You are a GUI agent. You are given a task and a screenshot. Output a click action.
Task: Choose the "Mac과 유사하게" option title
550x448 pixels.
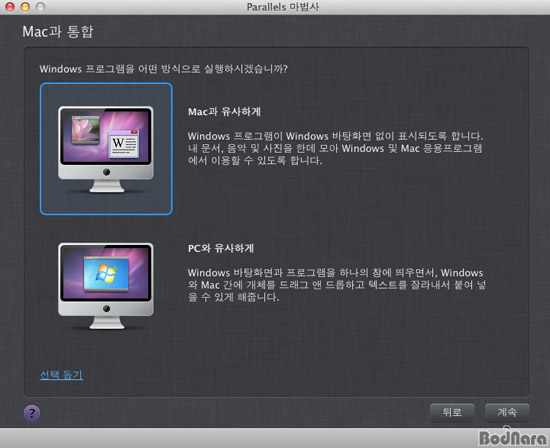224,112
